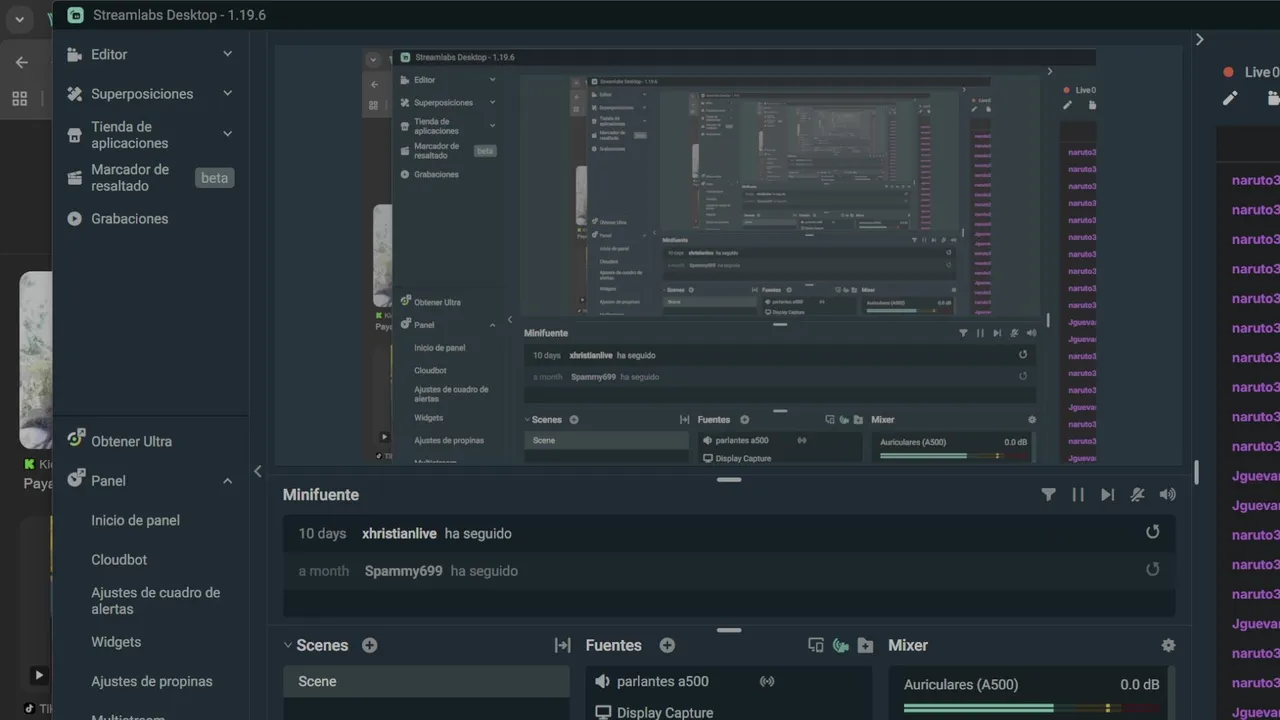
Task: Go to Inicio de panel
Action: pyautogui.click(x=135, y=520)
